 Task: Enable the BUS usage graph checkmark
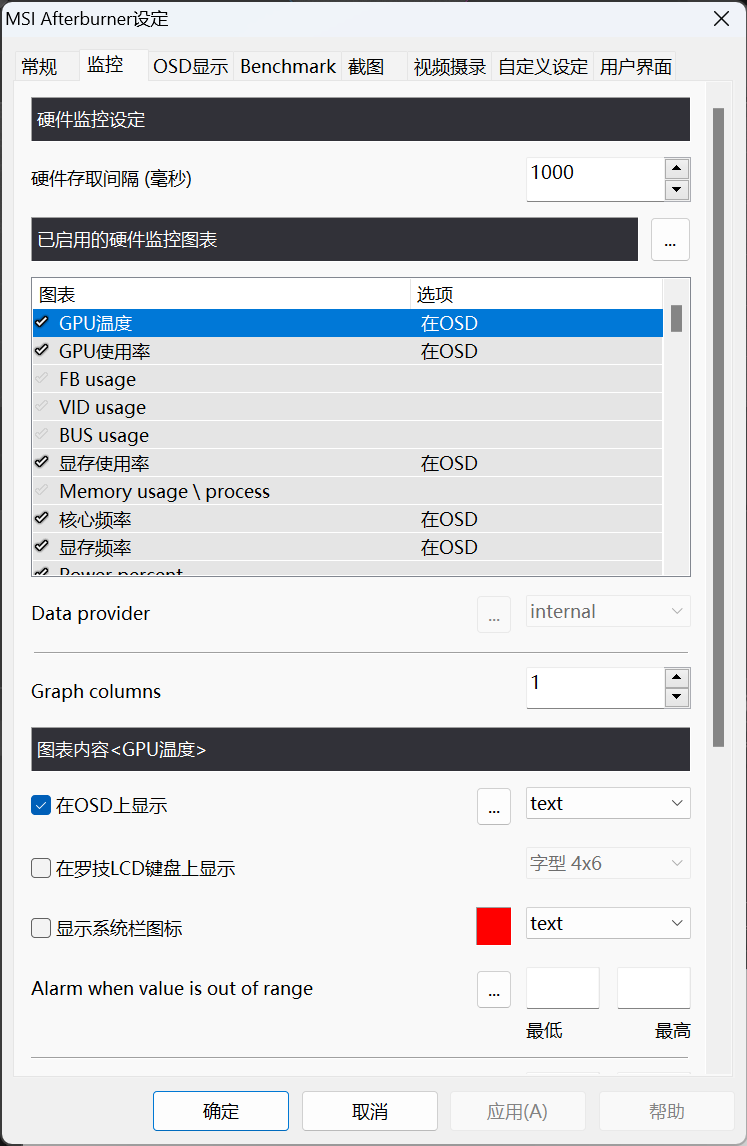click(x=42, y=435)
